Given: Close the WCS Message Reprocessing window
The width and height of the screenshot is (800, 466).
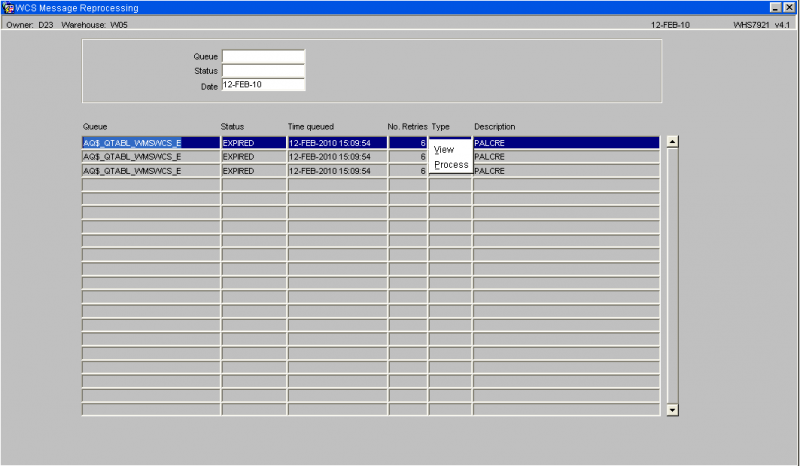Looking at the screenshot, I should [789, 8].
